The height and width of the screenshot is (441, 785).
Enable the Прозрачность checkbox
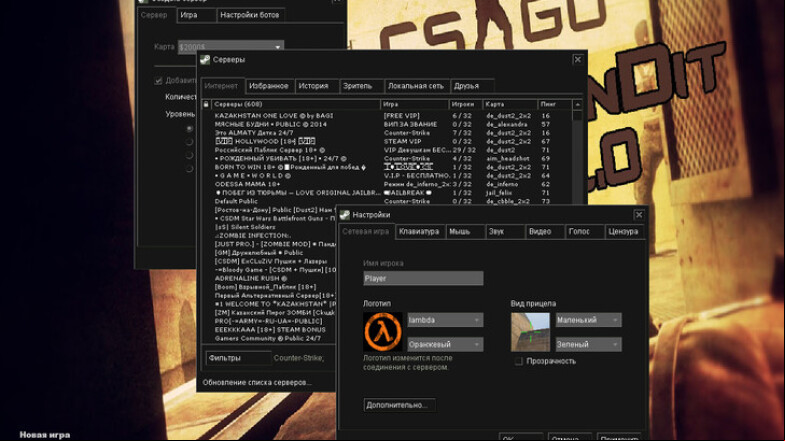coord(519,361)
